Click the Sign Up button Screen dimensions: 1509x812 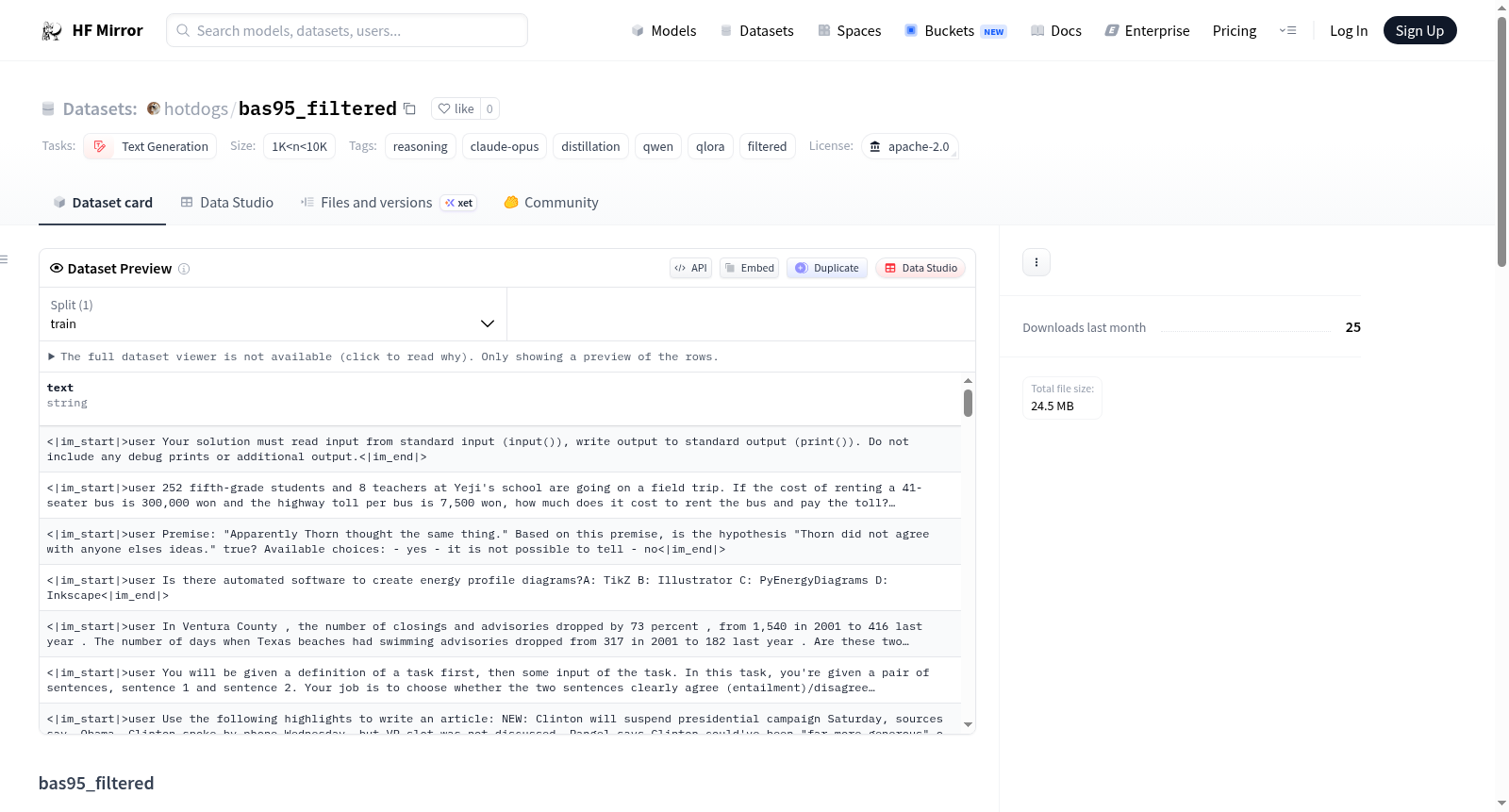click(1420, 31)
